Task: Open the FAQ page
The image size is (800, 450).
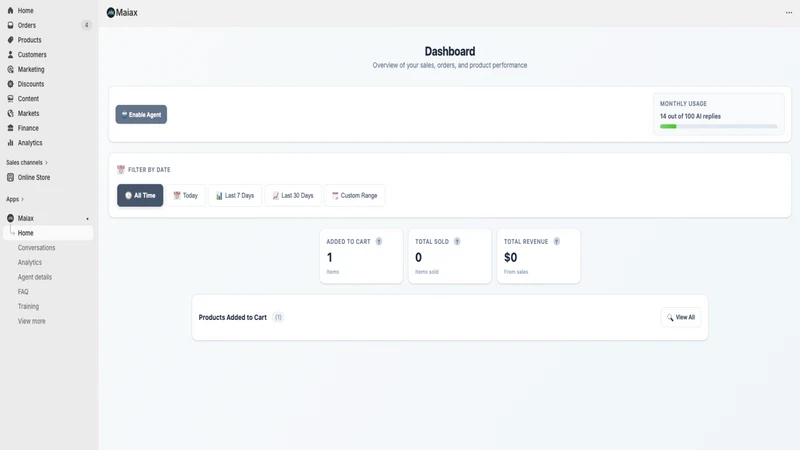Action: [x=23, y=292]
